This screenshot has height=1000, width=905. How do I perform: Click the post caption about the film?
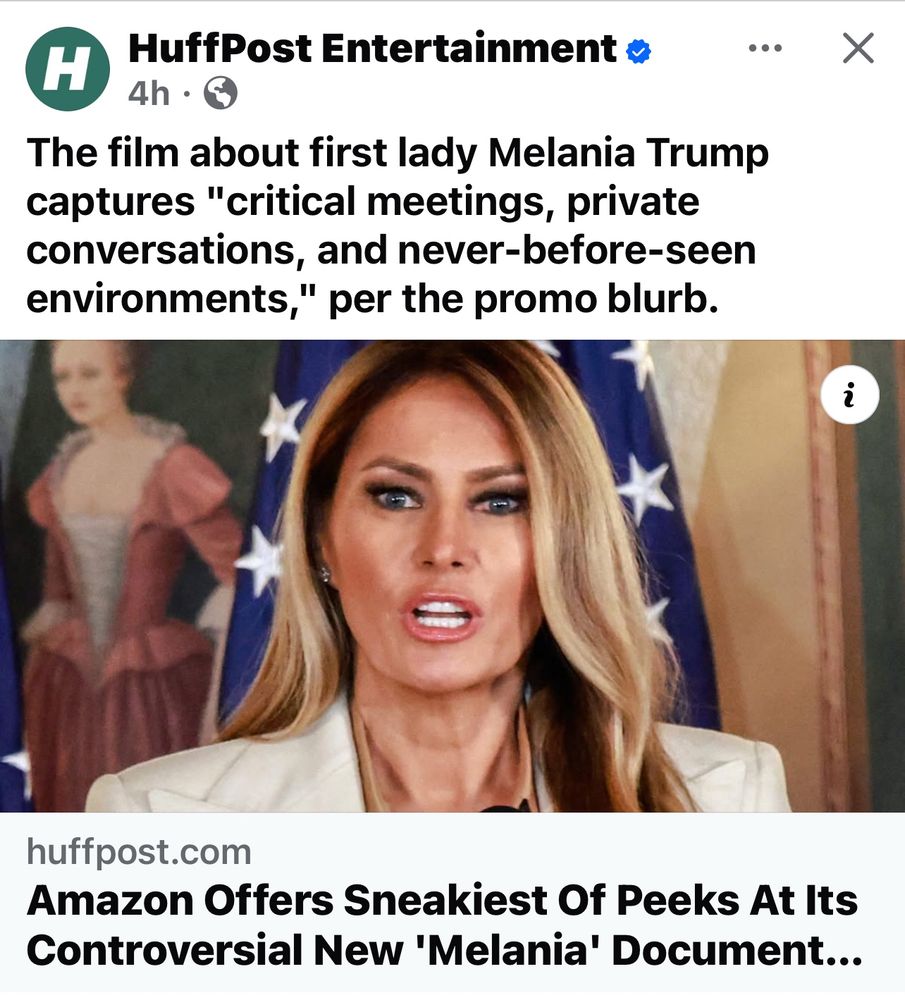pyautogui.click(x=397, y=226)
